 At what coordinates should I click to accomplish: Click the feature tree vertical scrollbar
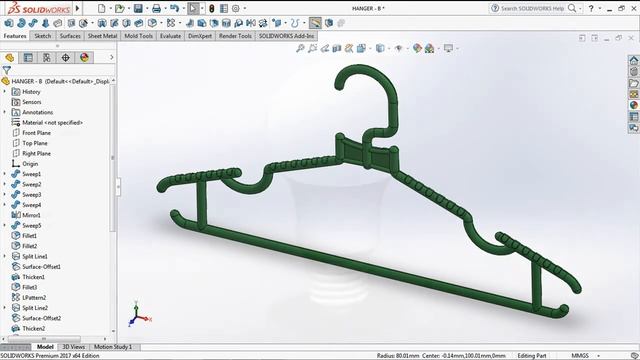click(113, 159)
